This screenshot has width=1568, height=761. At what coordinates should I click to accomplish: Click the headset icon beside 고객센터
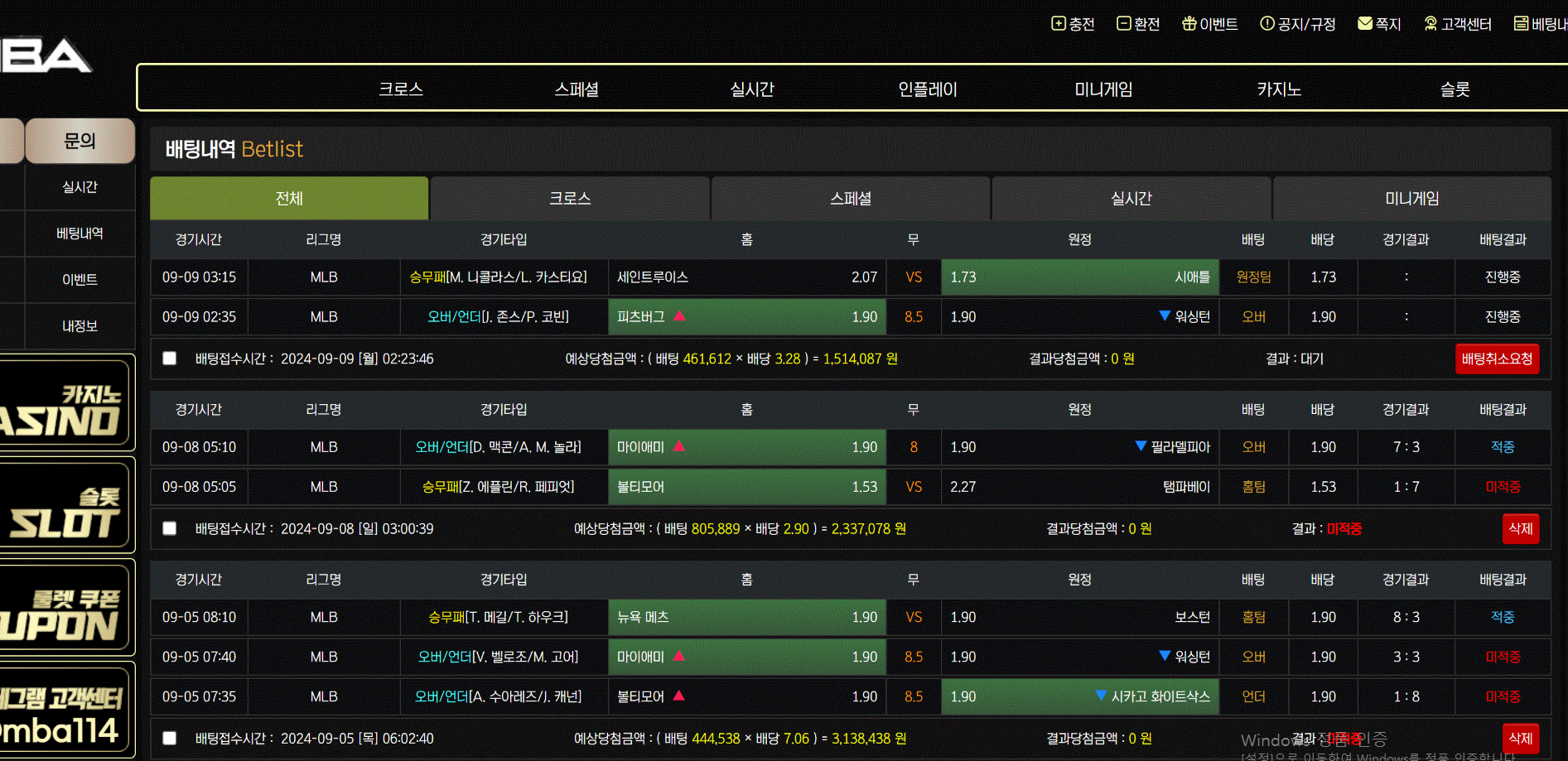[x=1430, y=23]
